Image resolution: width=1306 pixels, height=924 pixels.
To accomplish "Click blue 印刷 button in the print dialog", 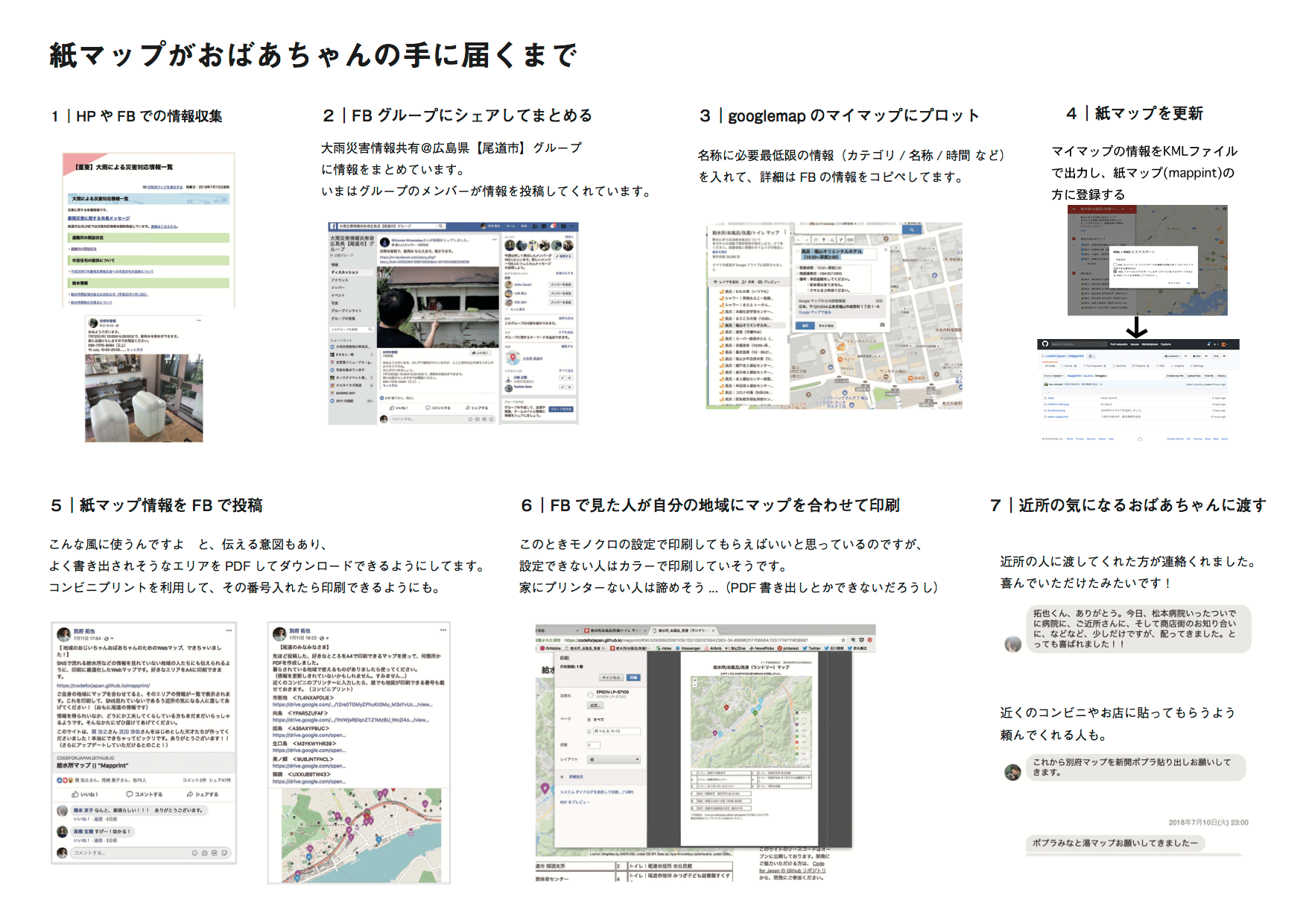I will click(633, 677).
